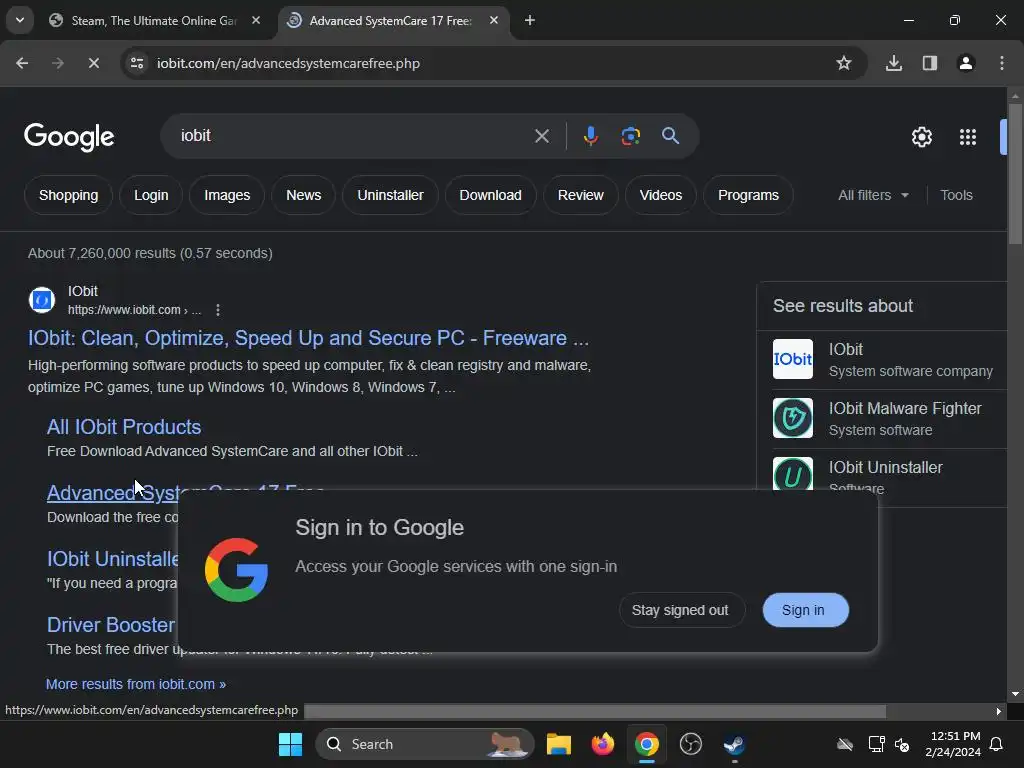
Task: Close the Advanced SystemCare tab
Action: [494, 20]
